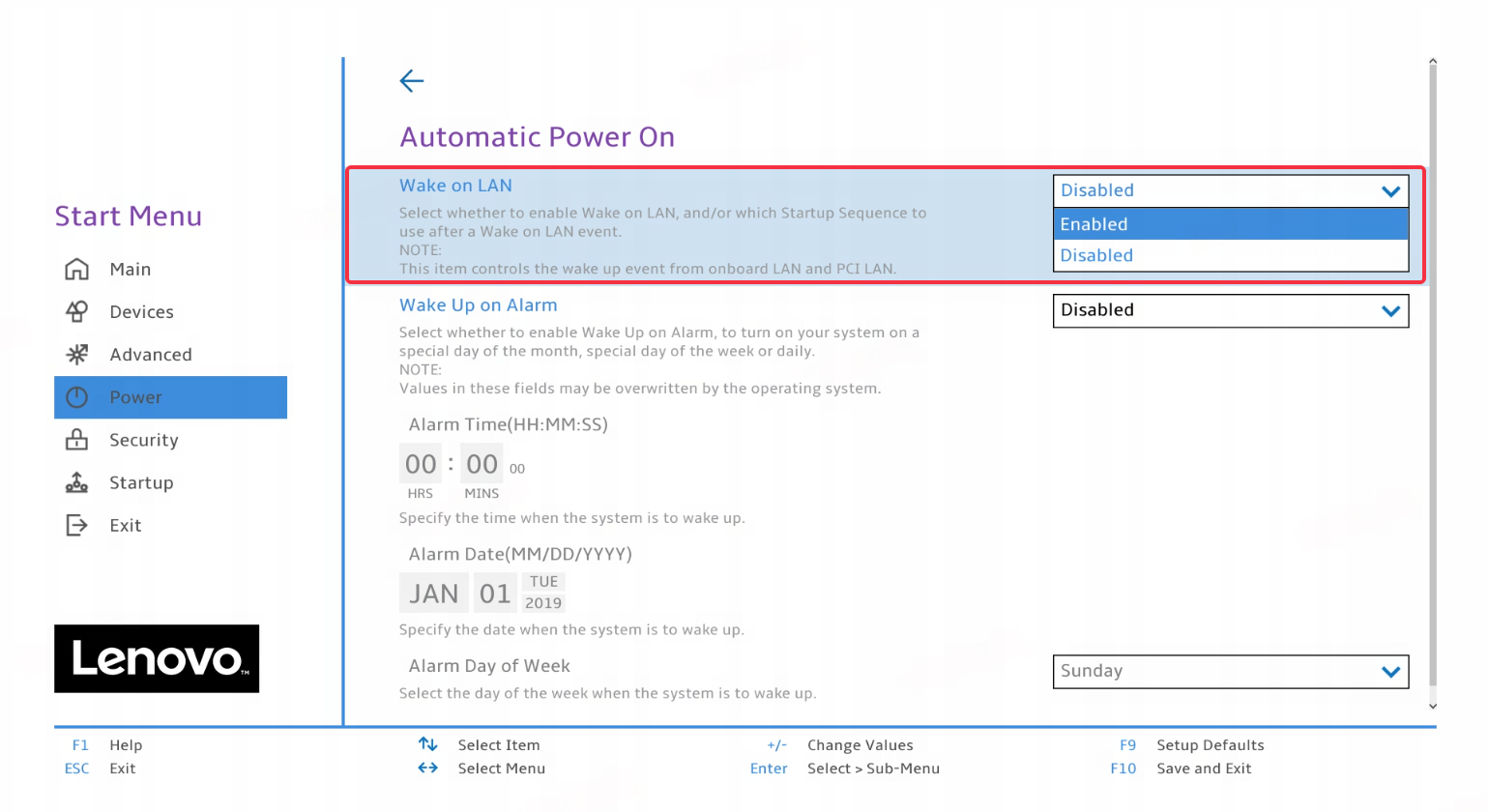Click the Security padlock icon
The width and height of the screenshot is (1488, 812).
pyautogui.click(x=76, y=440)
